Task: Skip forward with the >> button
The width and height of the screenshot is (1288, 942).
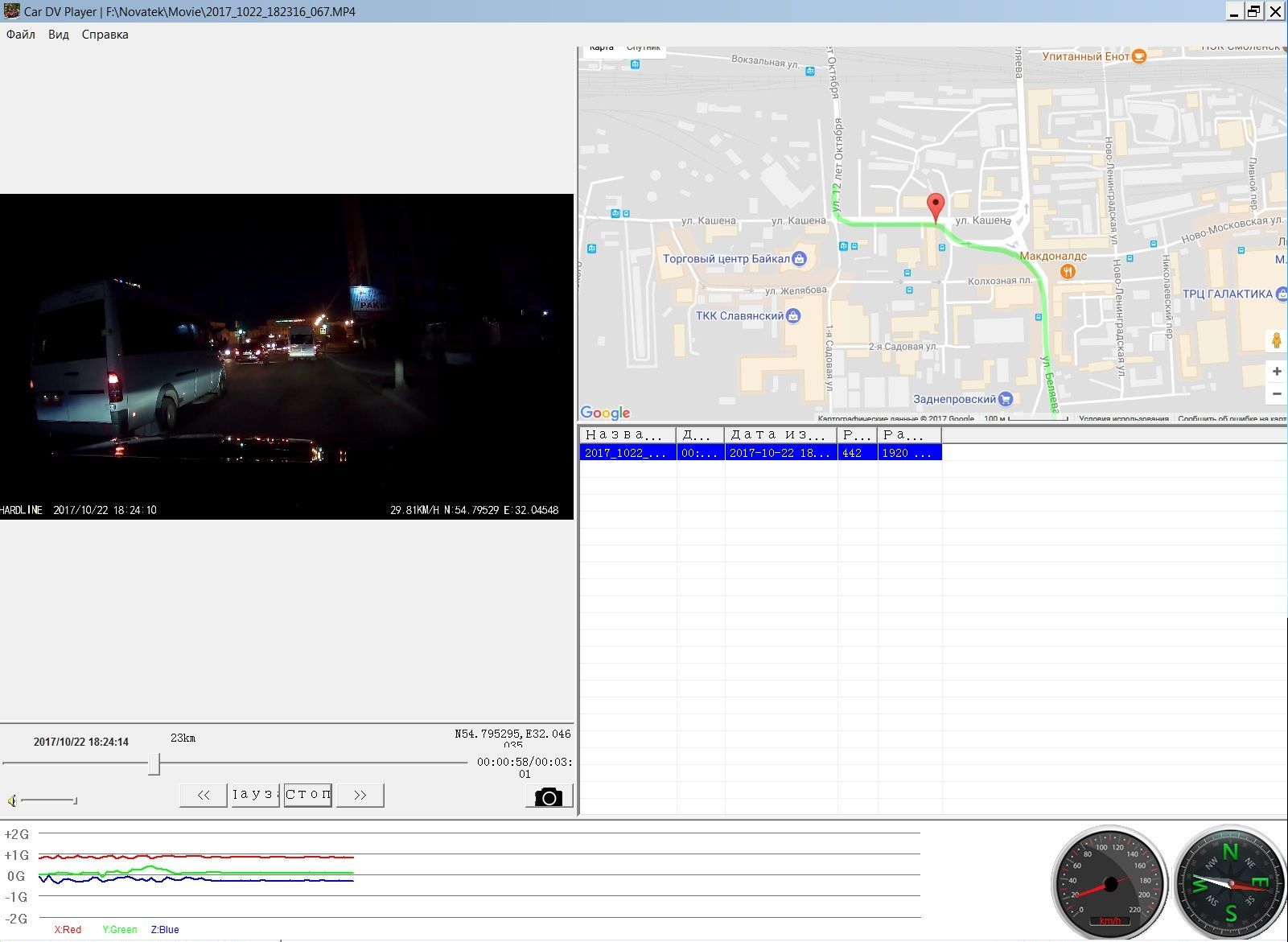Action: (x=360, y=795)
